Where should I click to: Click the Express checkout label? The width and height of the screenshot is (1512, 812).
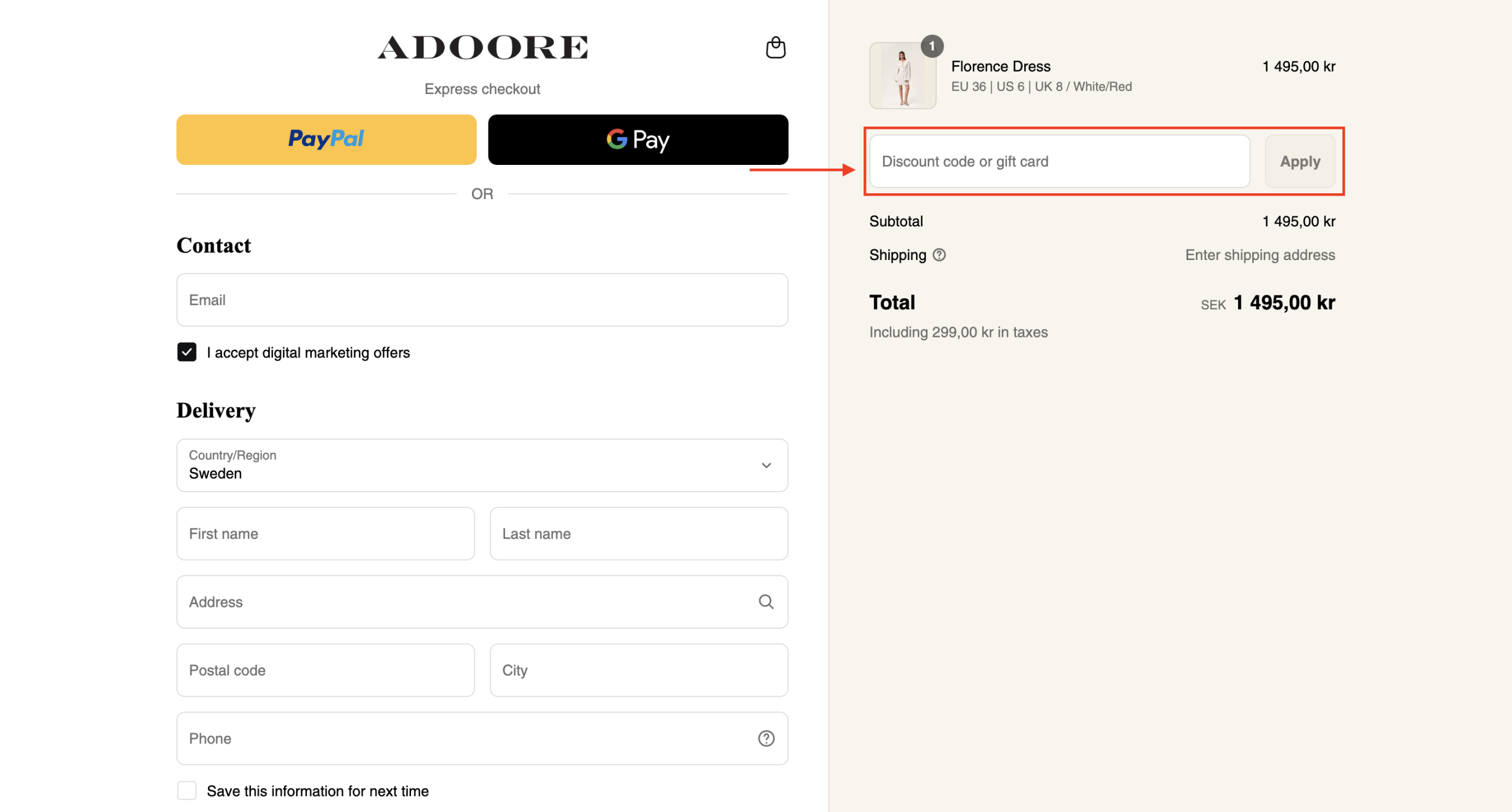[x=482, y=89]
